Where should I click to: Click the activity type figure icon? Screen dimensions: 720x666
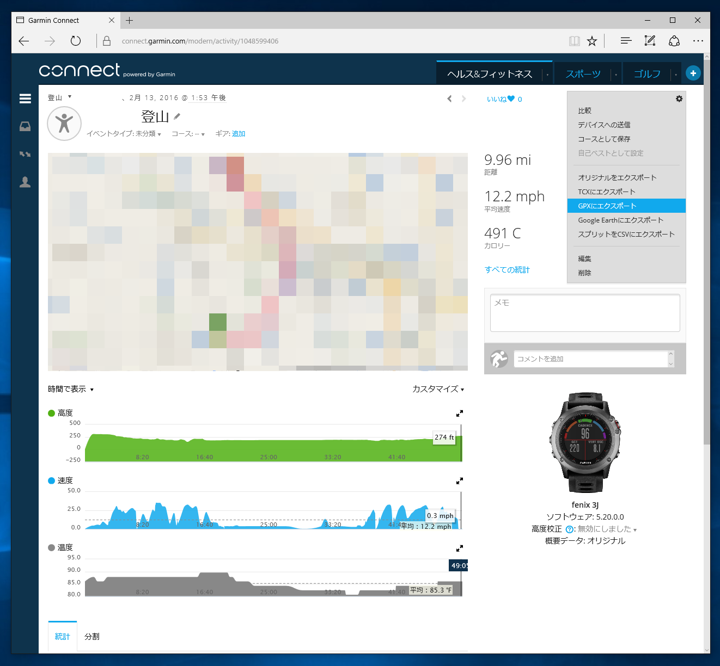[64, 124]
